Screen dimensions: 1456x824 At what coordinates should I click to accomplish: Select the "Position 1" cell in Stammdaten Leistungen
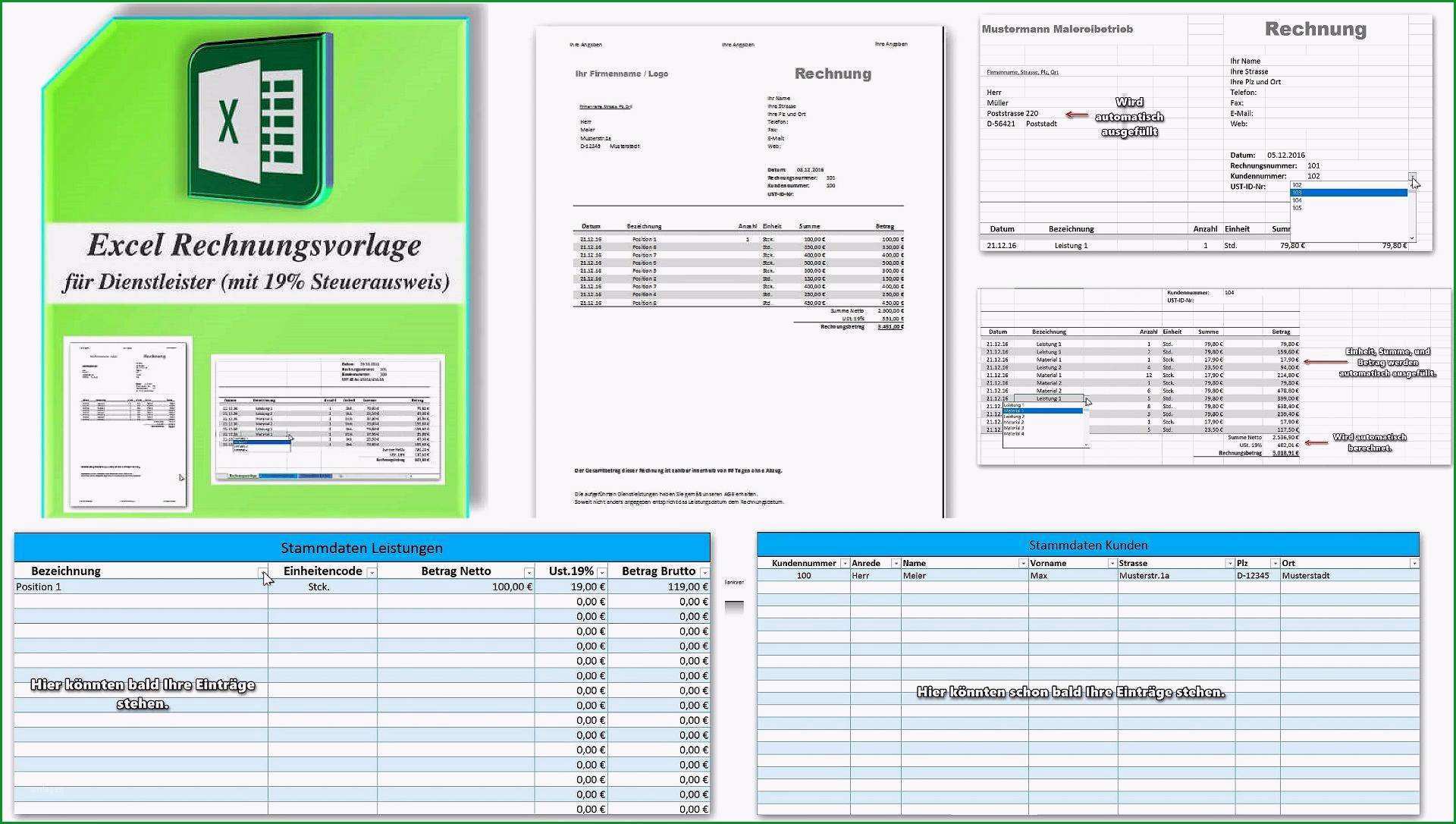[141, 587]
